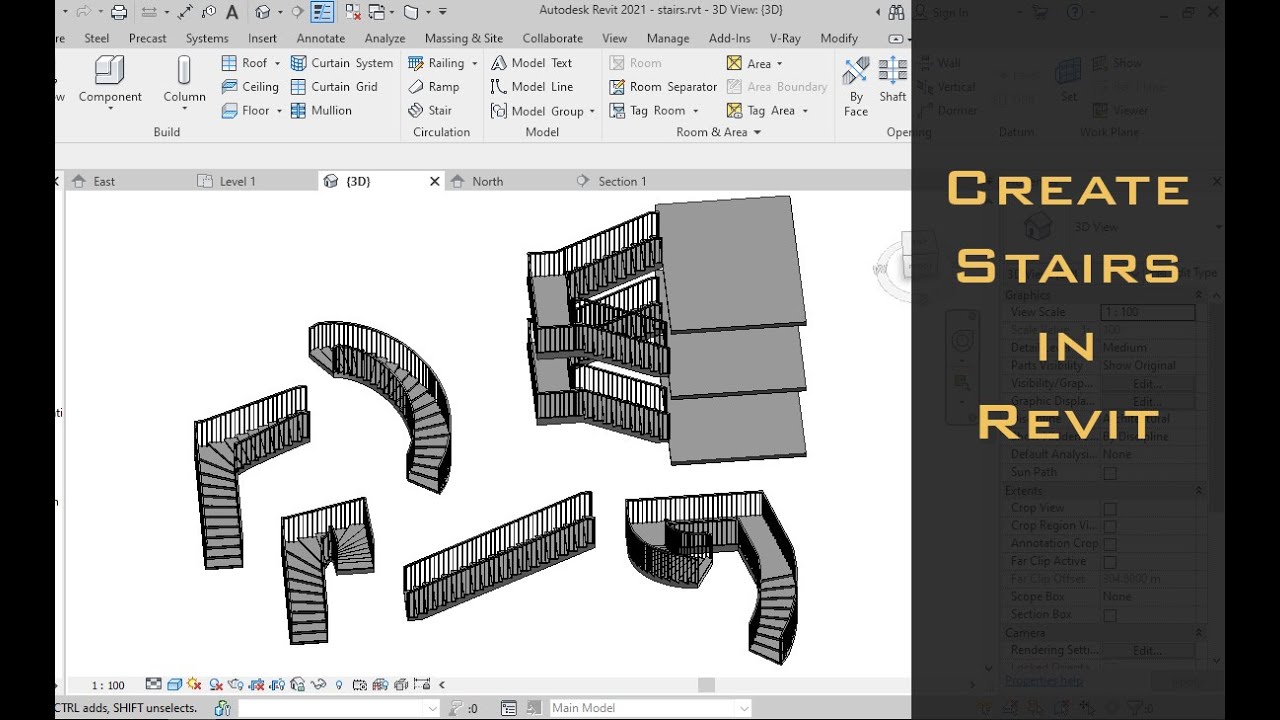Toggle Sun Path in view control bar

click(x=195, y=685)
